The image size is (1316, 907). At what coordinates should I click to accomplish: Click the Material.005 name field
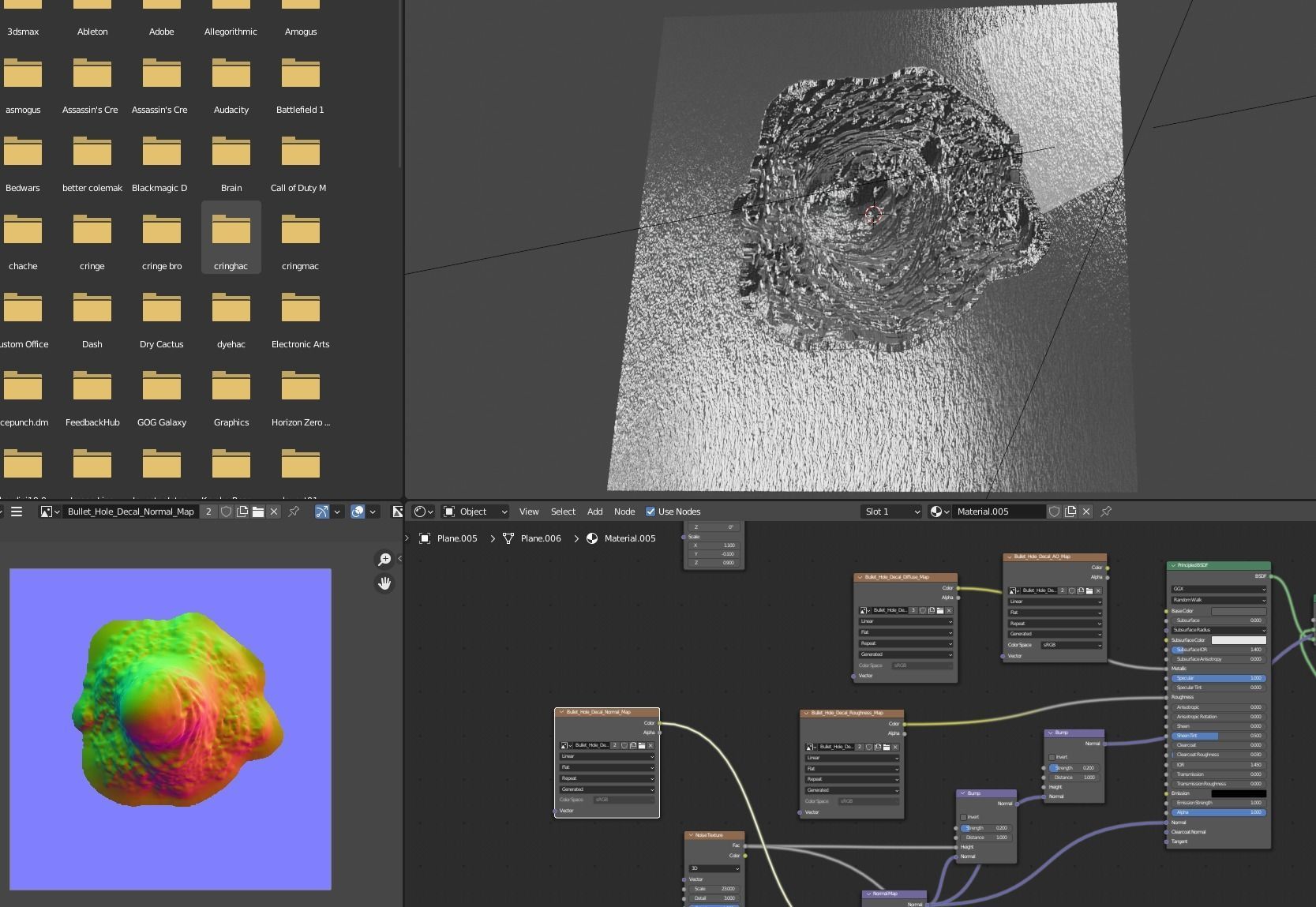[998, 512]
